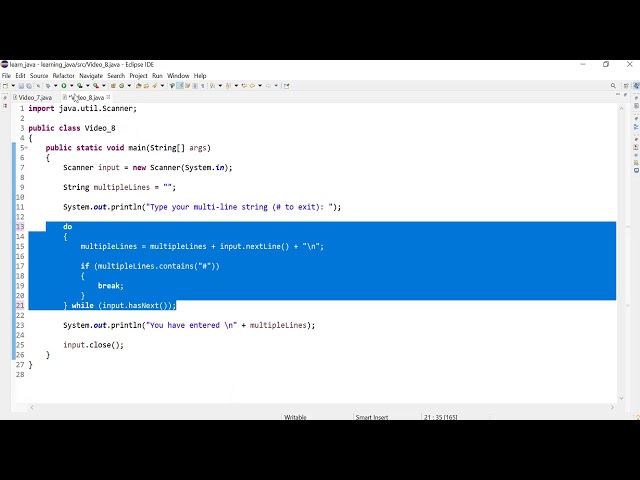The image size is (640, 480).
Task: Minimize the editor area button
Action: [x=618, y=94]
